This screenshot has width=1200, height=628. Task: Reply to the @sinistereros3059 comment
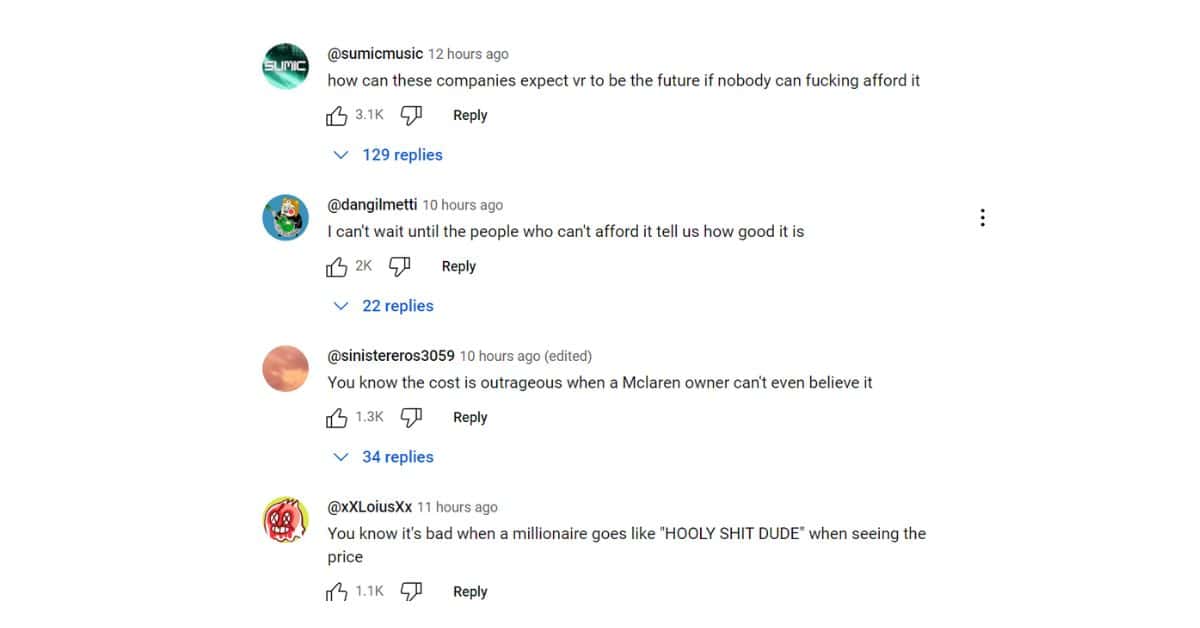470,417
